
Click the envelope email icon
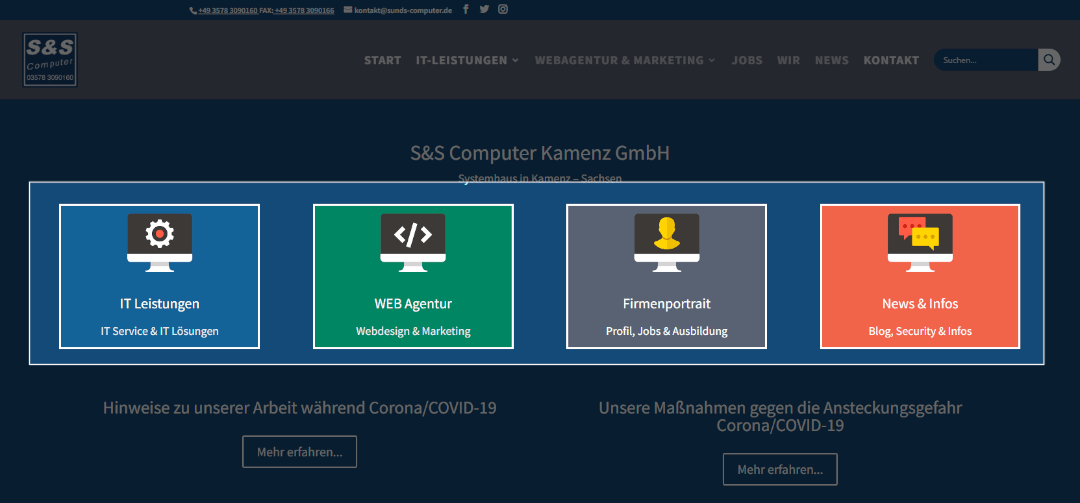coord(348,10)
